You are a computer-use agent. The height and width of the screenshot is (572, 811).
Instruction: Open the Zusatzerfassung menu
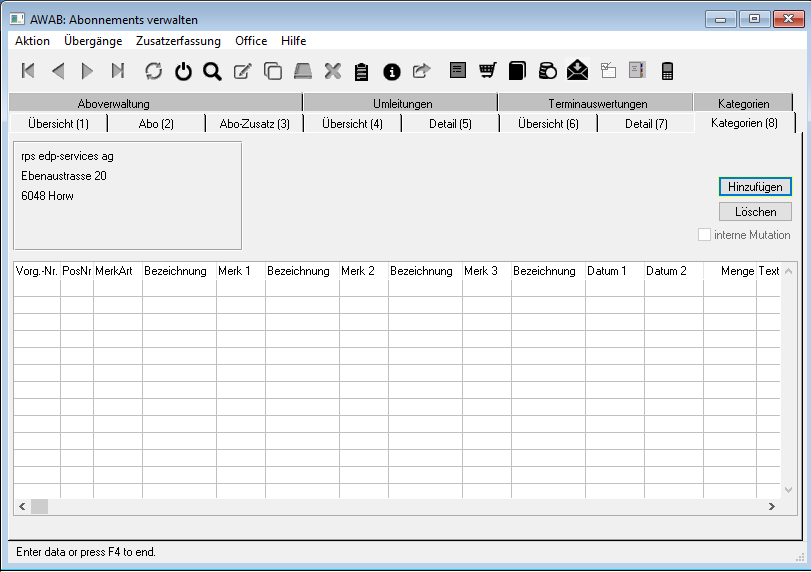tap(178, 41)
